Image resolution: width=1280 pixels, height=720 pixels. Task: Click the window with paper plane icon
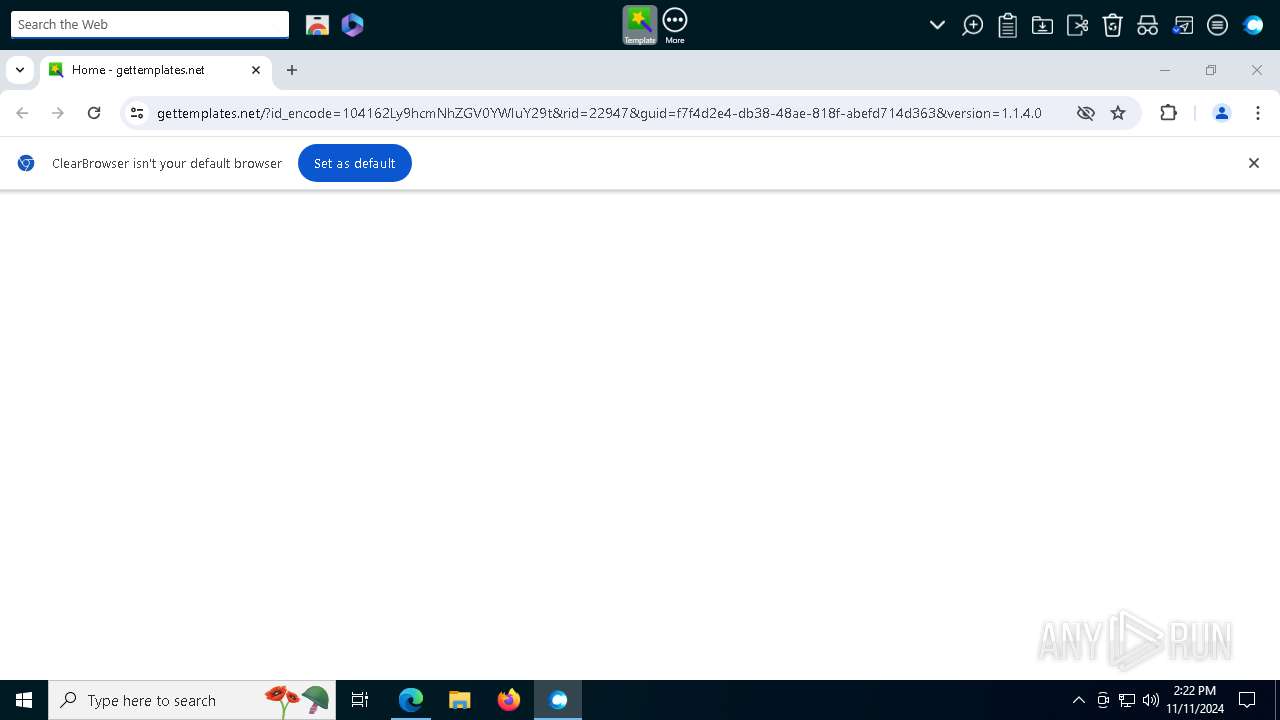point(1182,25)
